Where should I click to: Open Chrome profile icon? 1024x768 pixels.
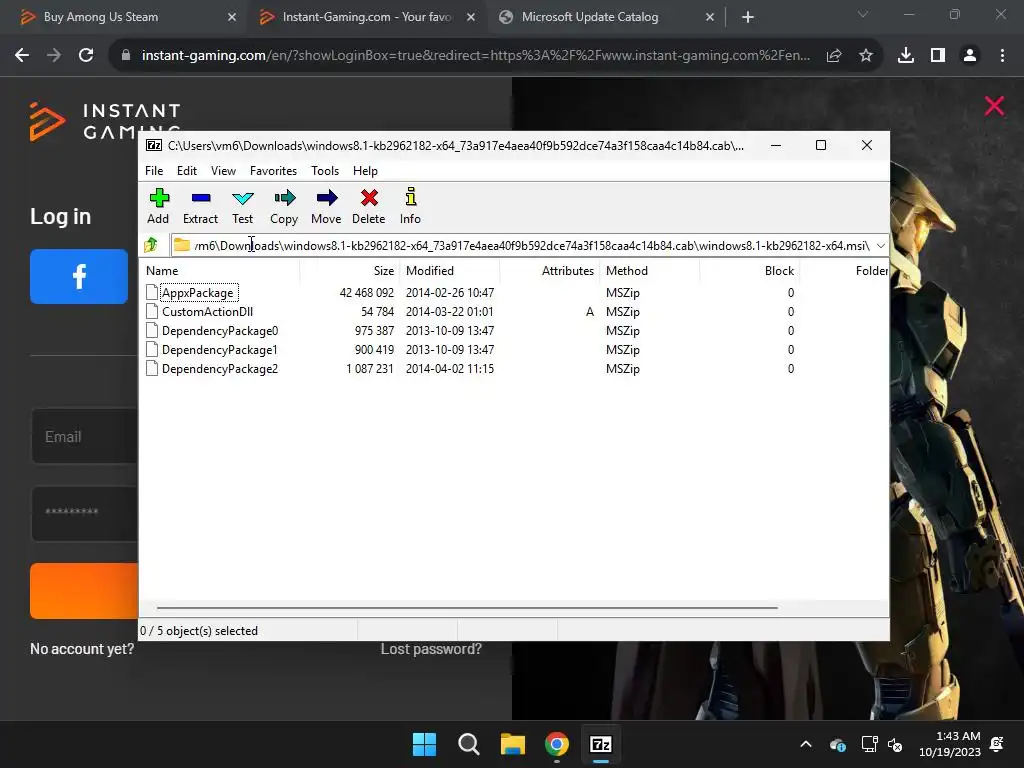(x=970, y=56)
